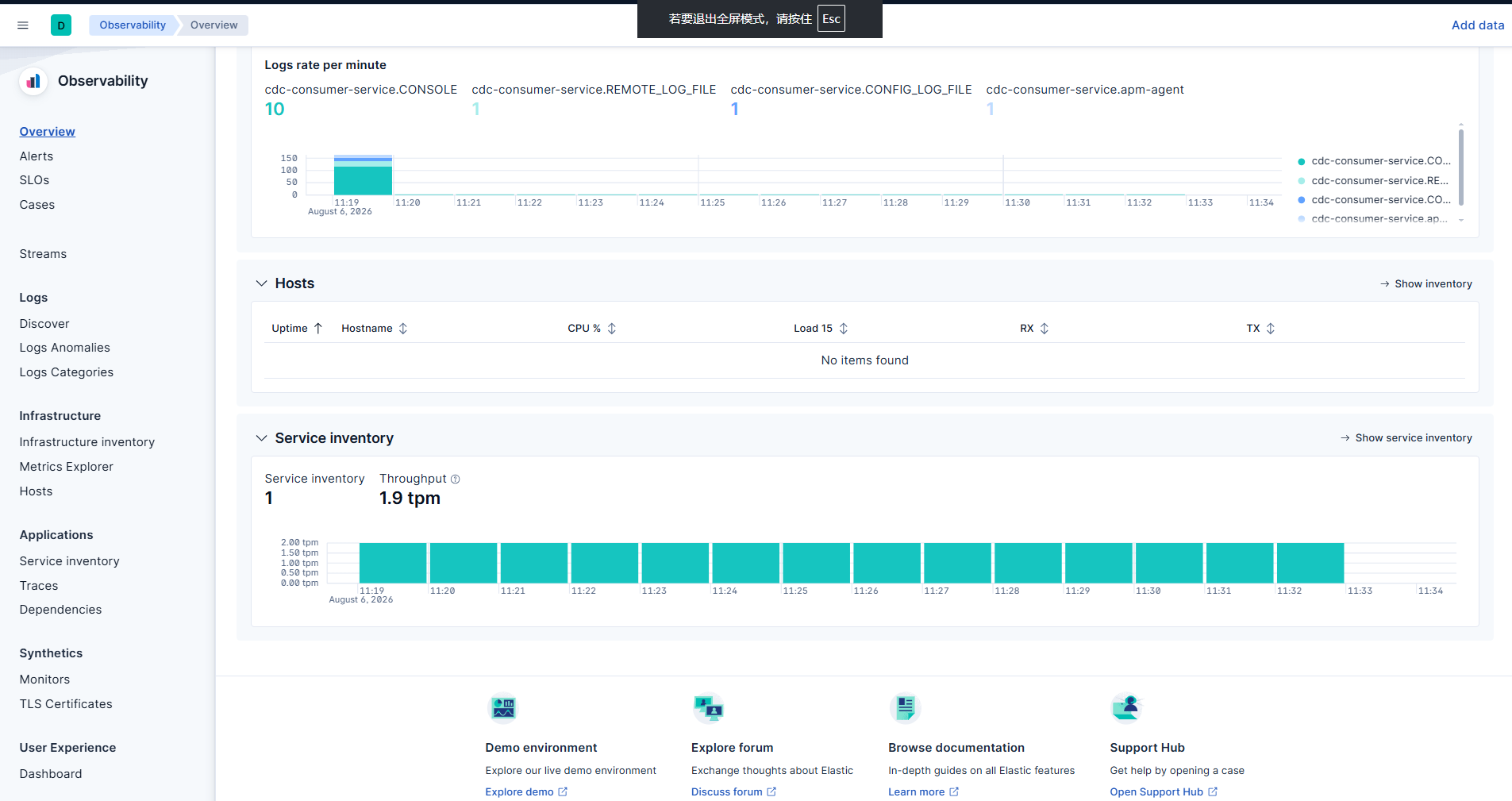Sort hosts by TX sort icon
This screenshot has width=1512, height=801.
[1271, 329]
